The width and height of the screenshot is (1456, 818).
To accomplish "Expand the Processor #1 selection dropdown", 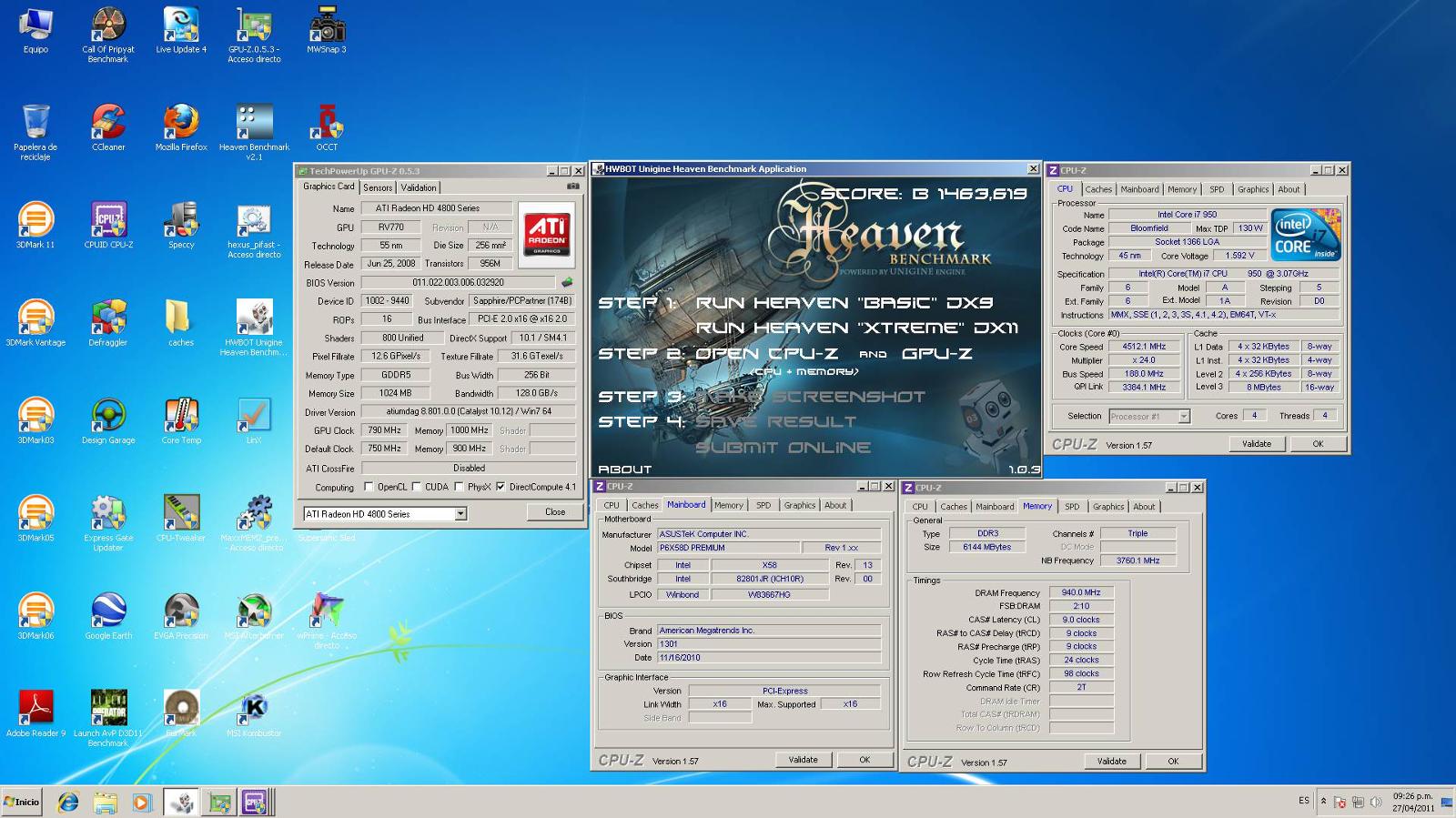I will (x=1184, y=417).
